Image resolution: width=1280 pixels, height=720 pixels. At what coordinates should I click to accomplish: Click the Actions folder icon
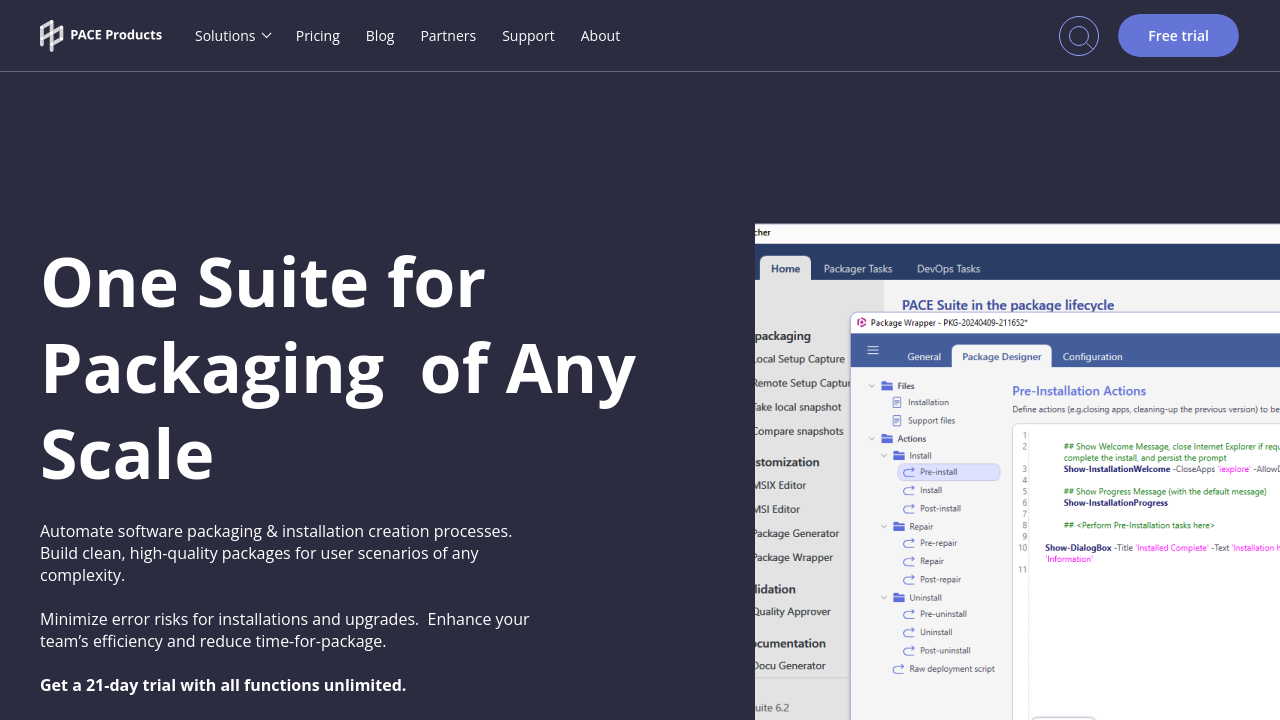[887, 438]
